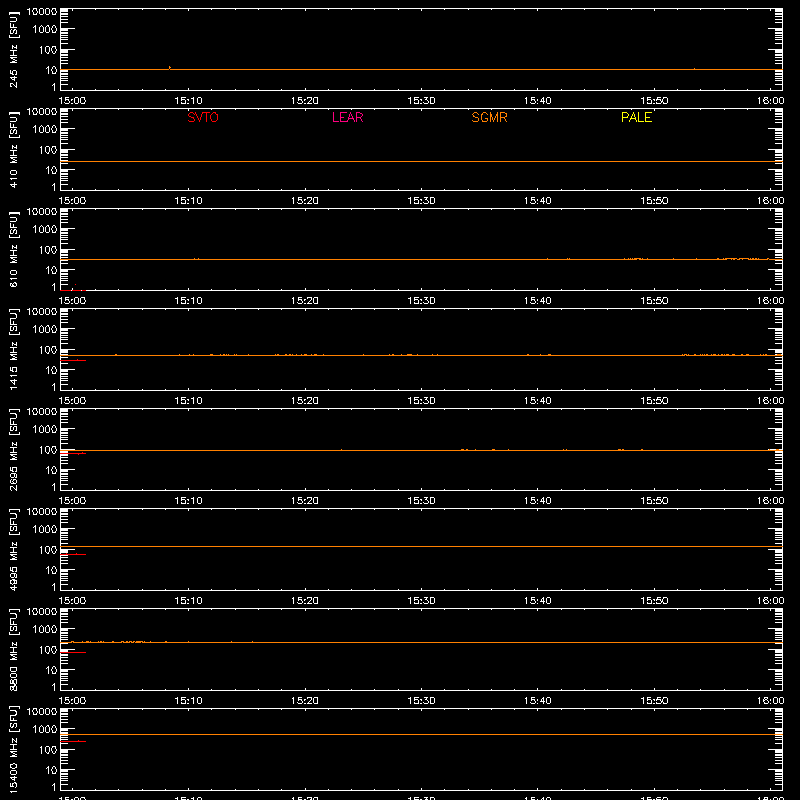Click the 1000 tick label on 15400 MHz axis

(x=44, y=730)
